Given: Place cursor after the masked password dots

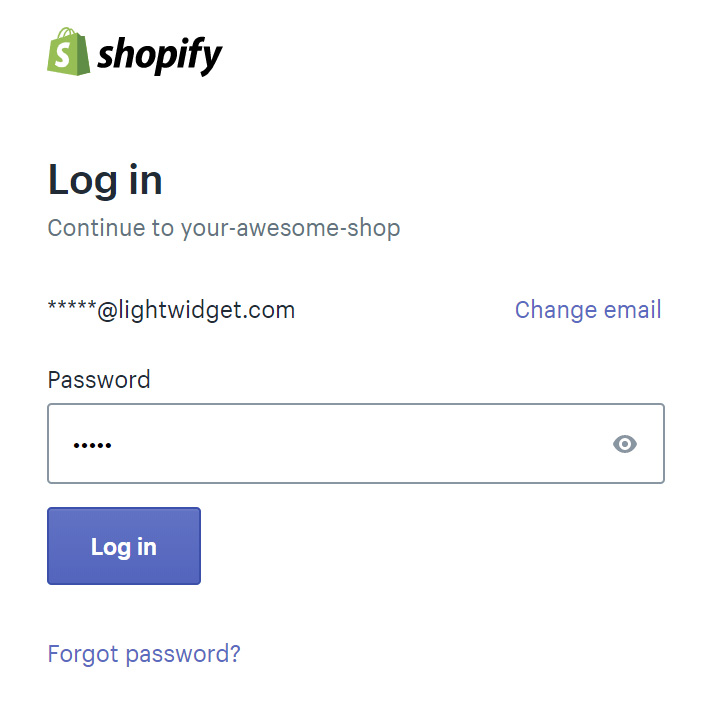Looking at the screenshot, I should click(x=113, y=445).
